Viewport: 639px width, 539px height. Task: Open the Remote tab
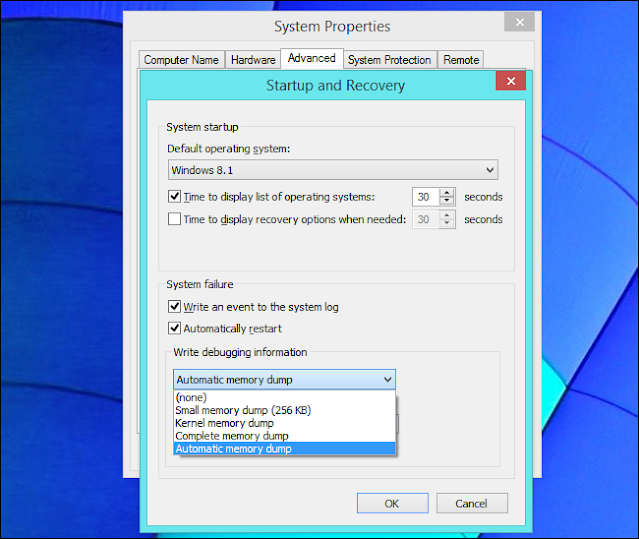pos(461,60)
